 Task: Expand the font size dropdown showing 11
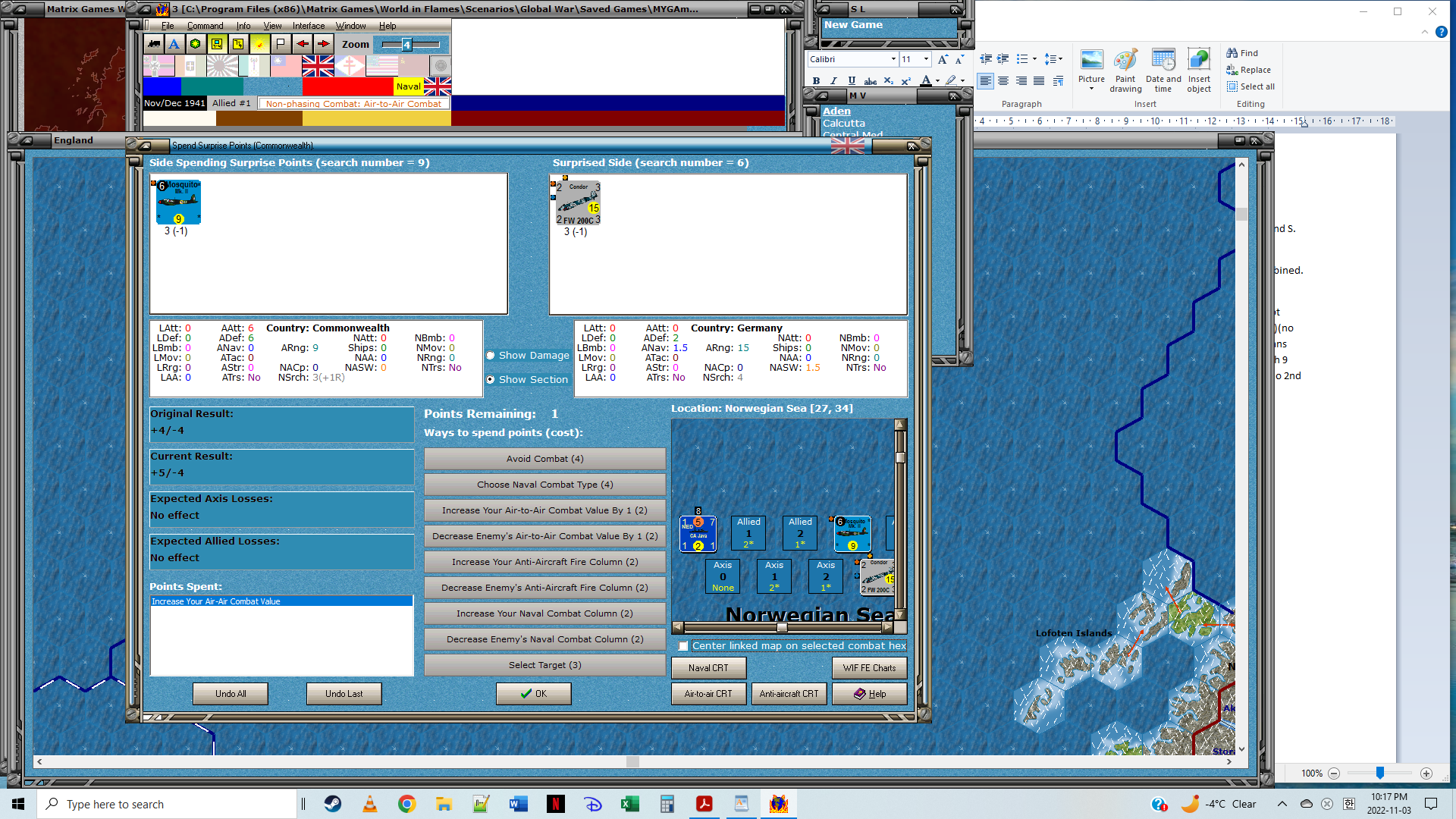pyautogui.click(x=926, y=59)
